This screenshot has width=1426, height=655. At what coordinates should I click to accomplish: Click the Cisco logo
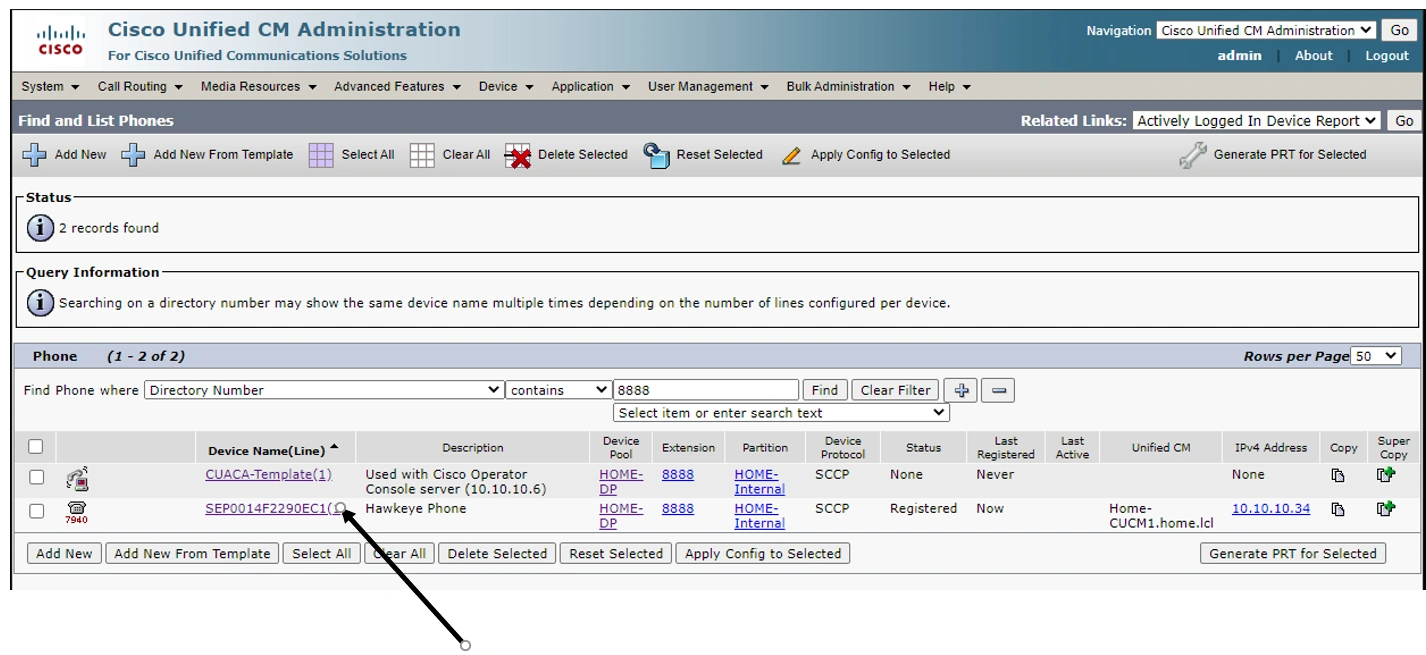click(x=61, y=40)
